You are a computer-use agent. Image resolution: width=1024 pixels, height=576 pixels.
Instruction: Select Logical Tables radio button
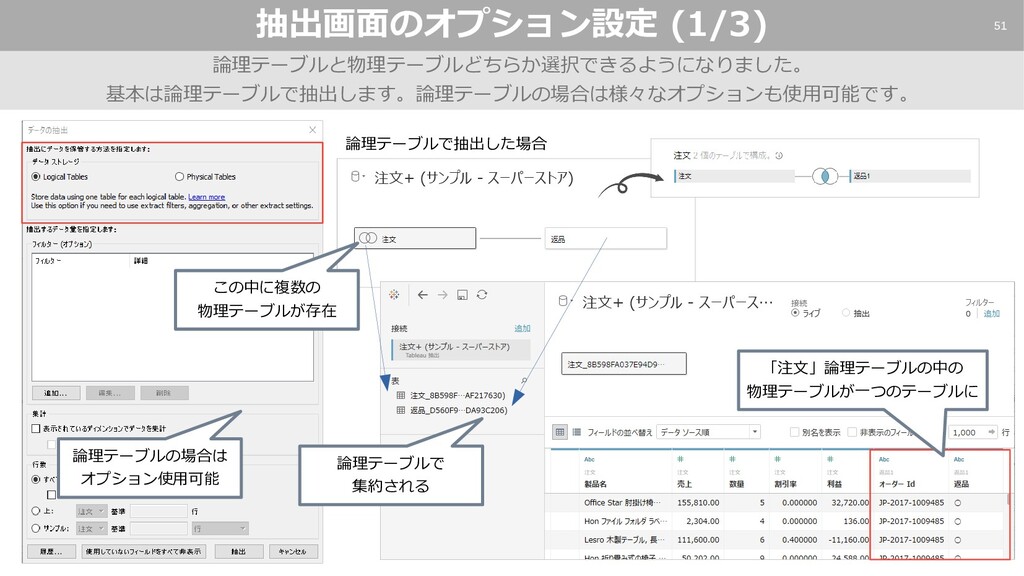36,176
